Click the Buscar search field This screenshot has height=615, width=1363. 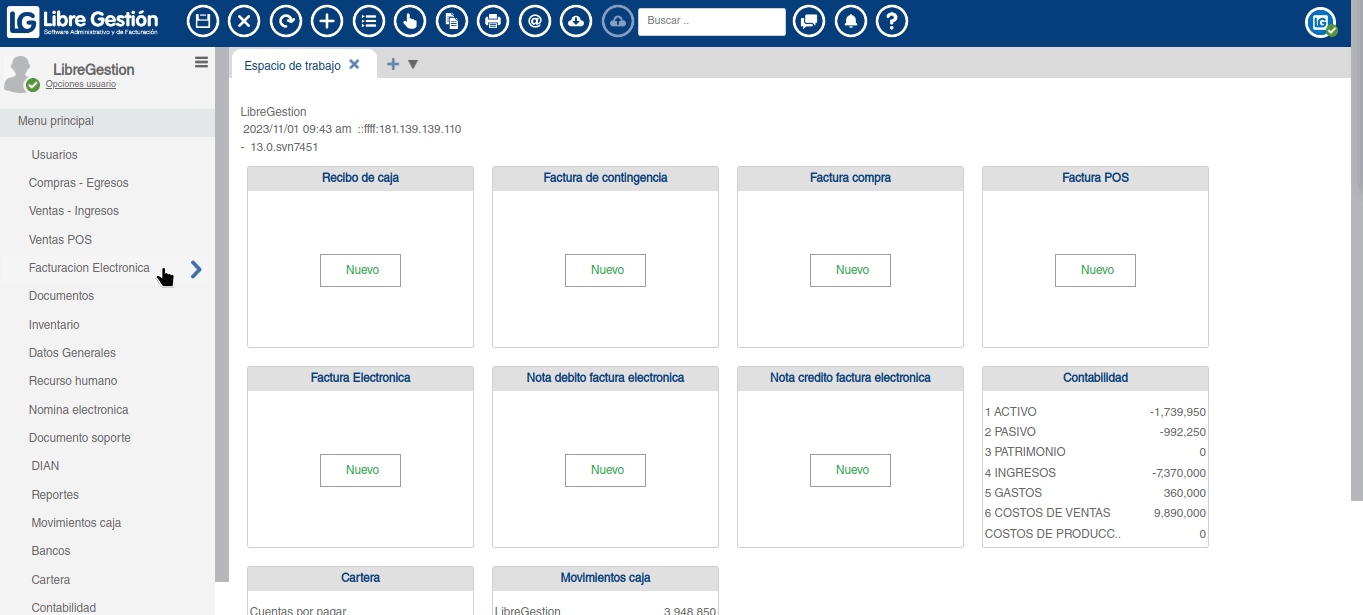click(711, 21)
